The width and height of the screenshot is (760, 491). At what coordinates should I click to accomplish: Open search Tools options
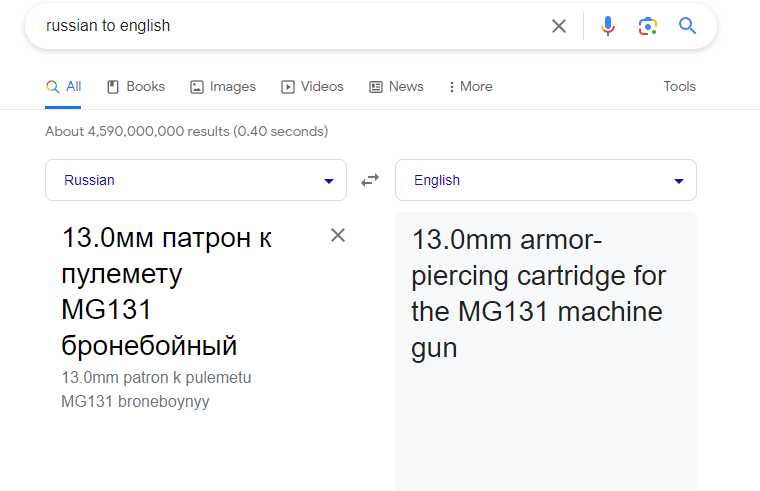pyautogui.click(x=679, y=87)
